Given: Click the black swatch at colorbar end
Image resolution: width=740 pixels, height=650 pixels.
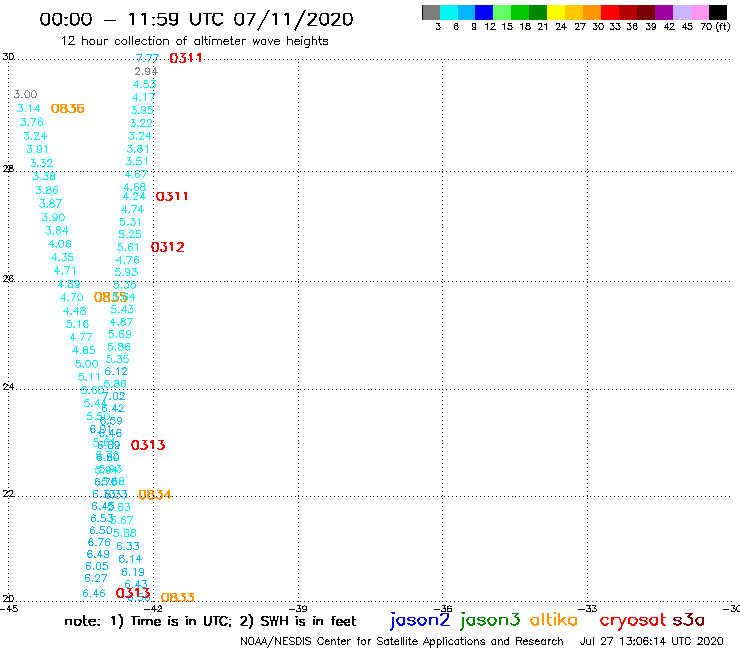Looking at the screenshot, I should coord(717,12).
